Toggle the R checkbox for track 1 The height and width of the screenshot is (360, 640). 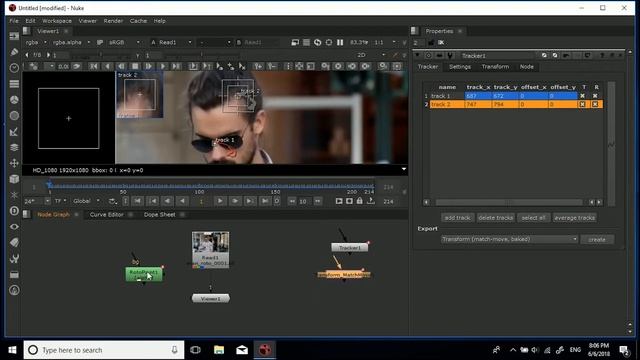click(595, 96)
